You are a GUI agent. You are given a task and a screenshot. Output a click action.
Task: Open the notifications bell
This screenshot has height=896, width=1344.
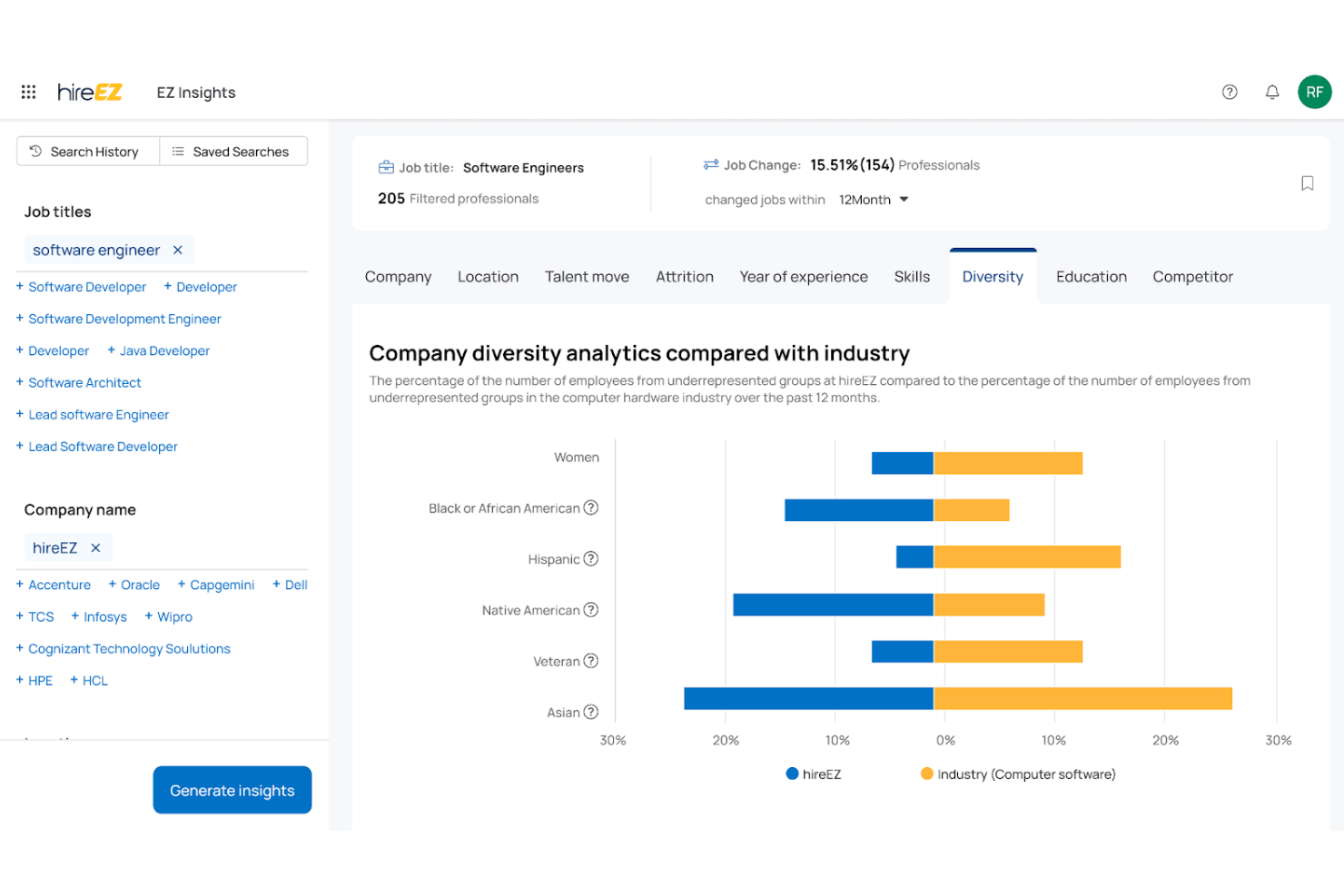click(x=1272, y=92)
